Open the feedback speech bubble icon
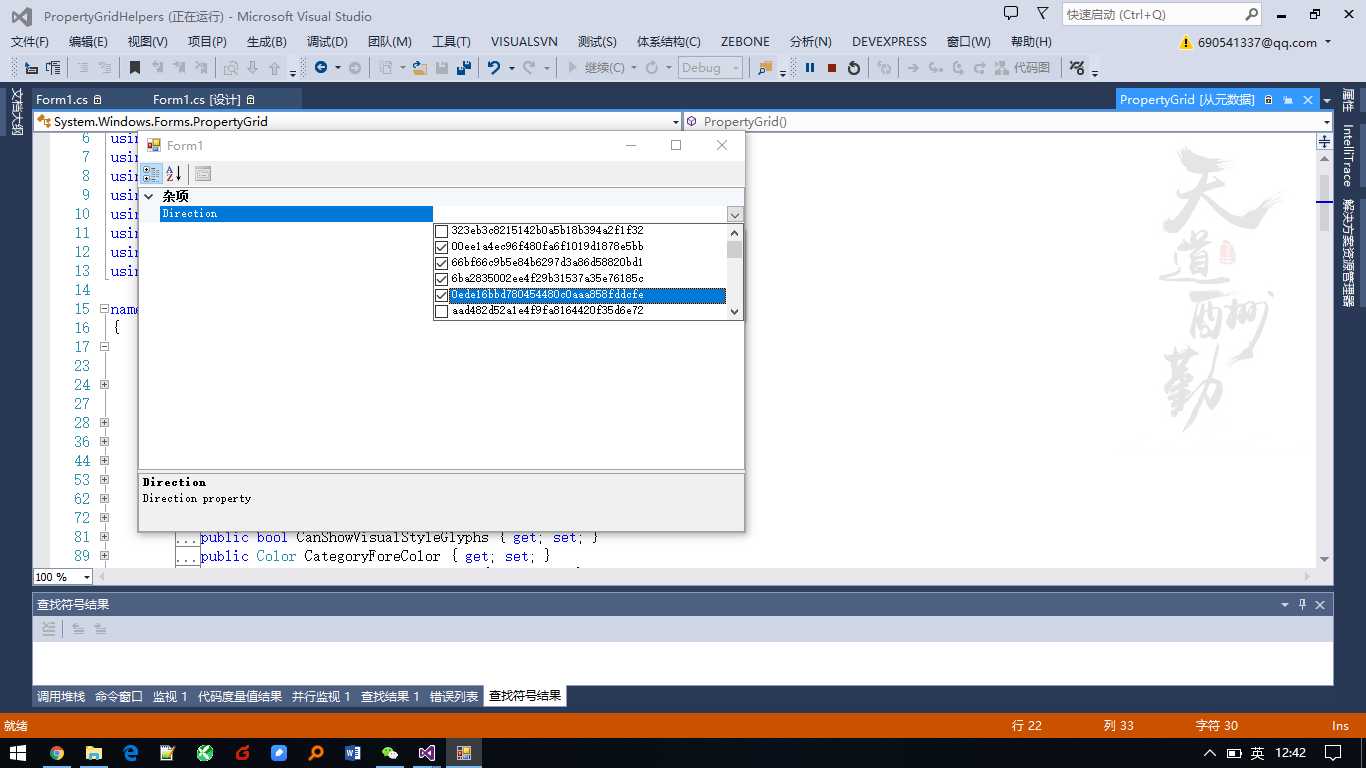Screen dimensions: 1366x768 (x=1011, y=14)
